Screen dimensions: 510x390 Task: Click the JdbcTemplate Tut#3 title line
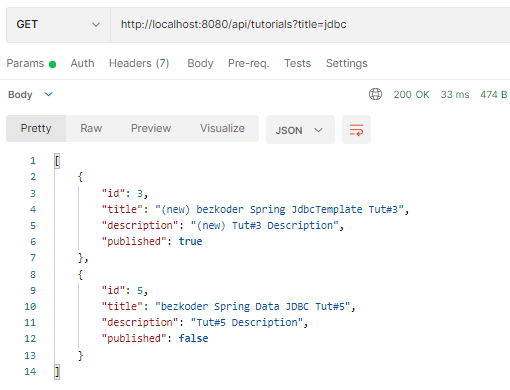pyautogui.click(x=255, y=209)
